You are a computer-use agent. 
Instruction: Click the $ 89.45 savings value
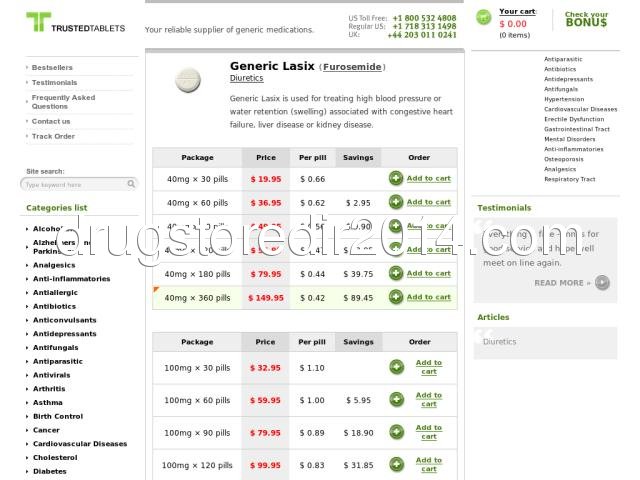pyautogui.click(x=358, y=298)
